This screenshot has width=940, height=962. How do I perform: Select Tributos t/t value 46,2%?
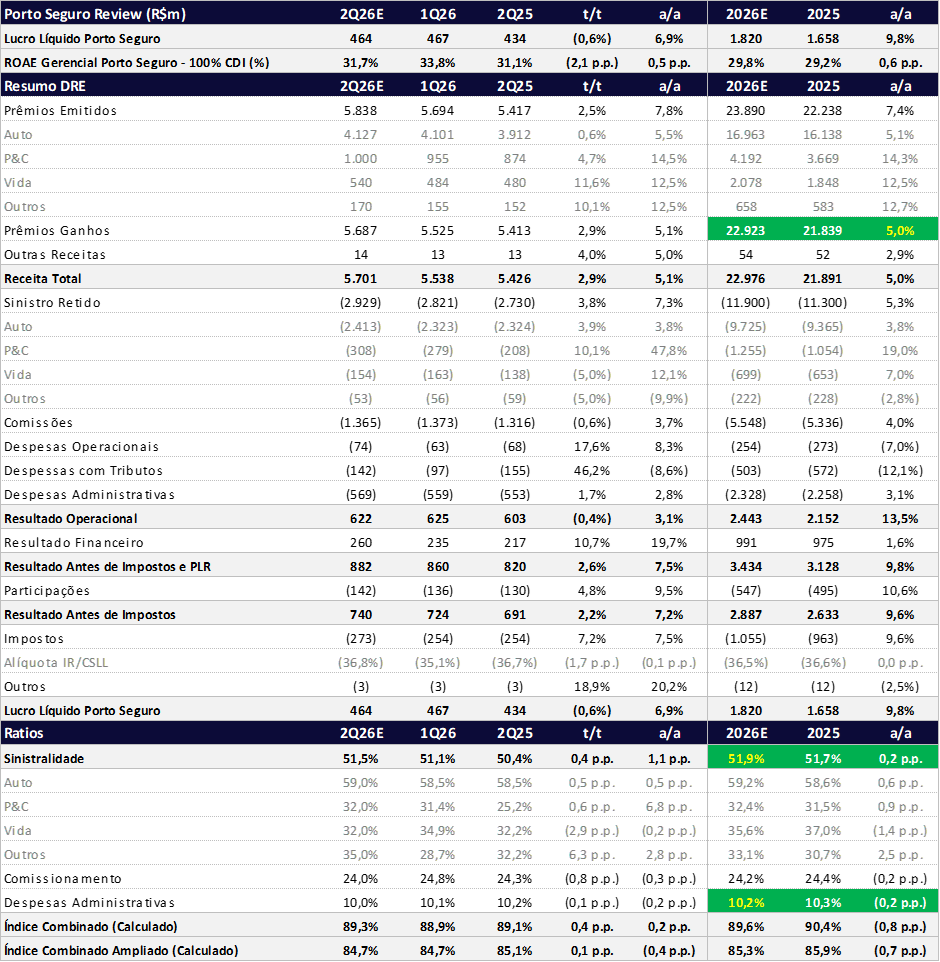click(592, 471)
